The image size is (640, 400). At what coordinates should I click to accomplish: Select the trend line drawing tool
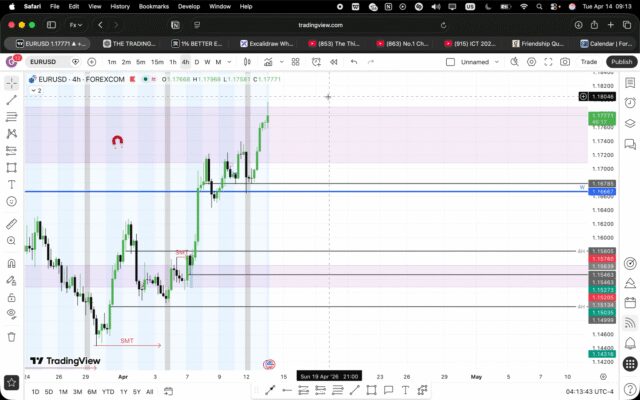click(x=11, y=100)
